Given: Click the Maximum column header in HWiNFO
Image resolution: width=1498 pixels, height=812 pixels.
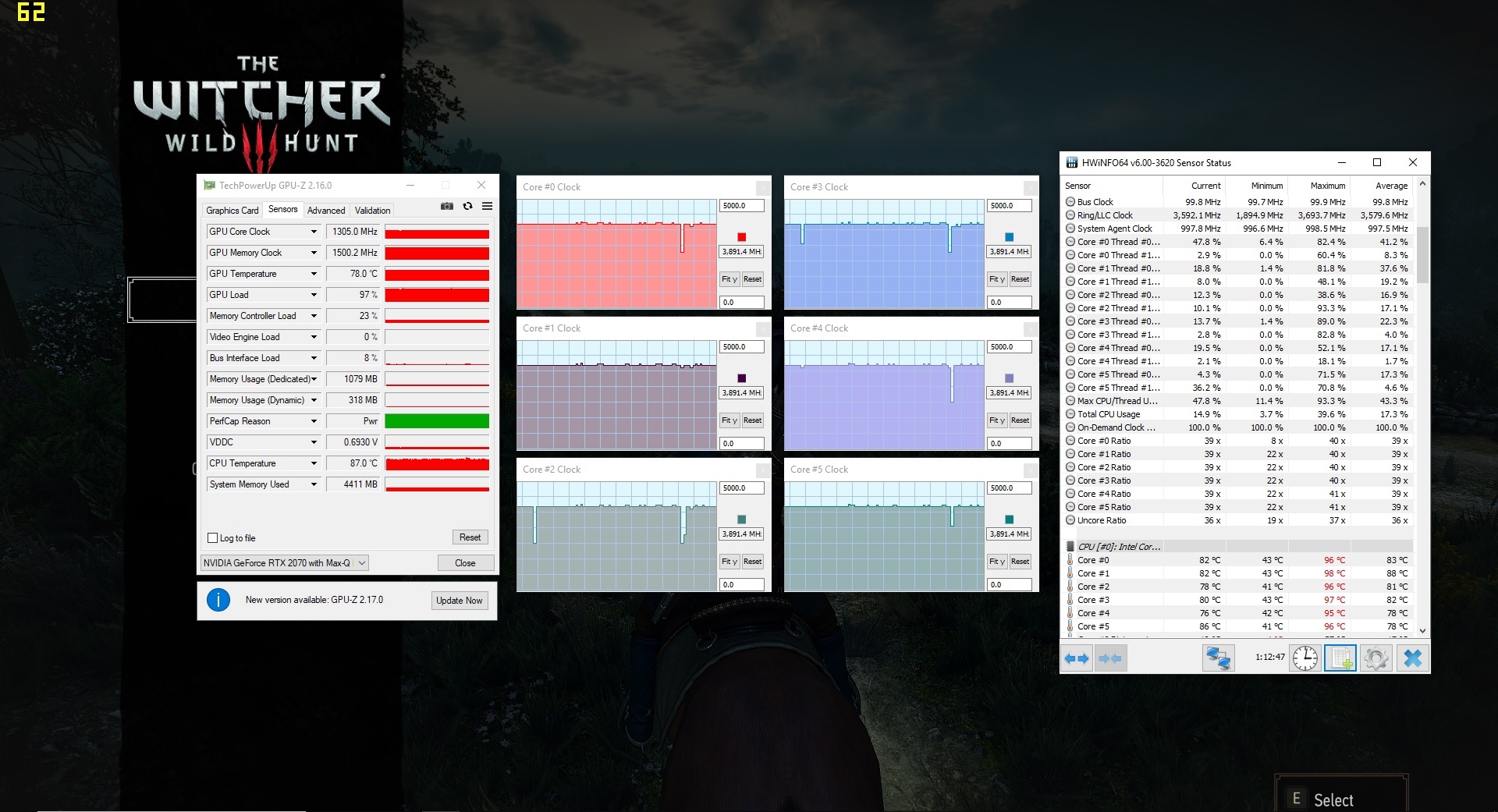Looking at the screenshot, I should tap(1319, 186).
